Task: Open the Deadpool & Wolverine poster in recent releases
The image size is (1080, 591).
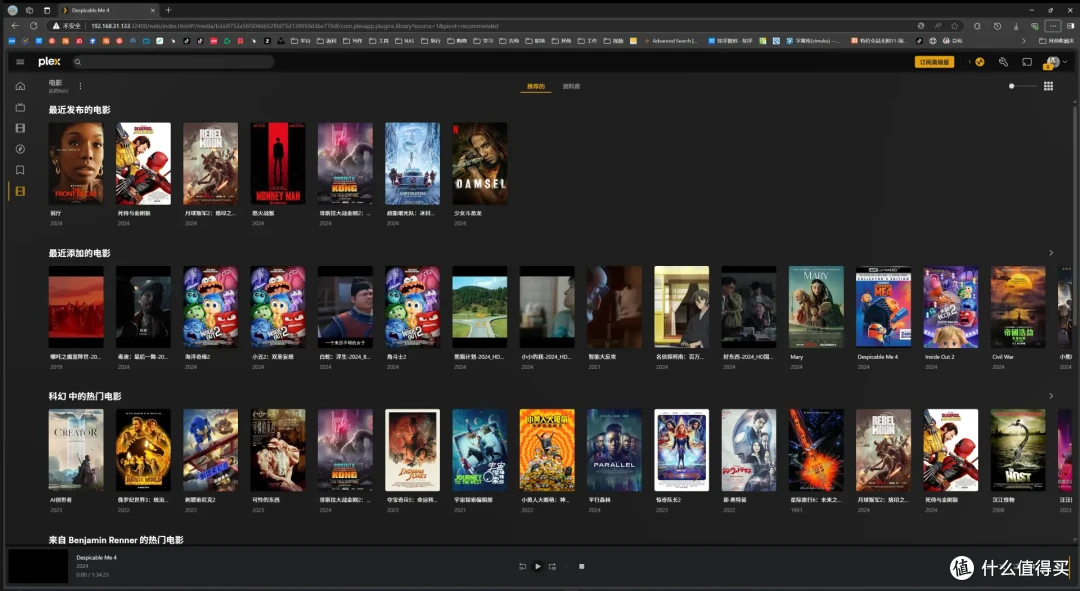Action: pos(143,163)
